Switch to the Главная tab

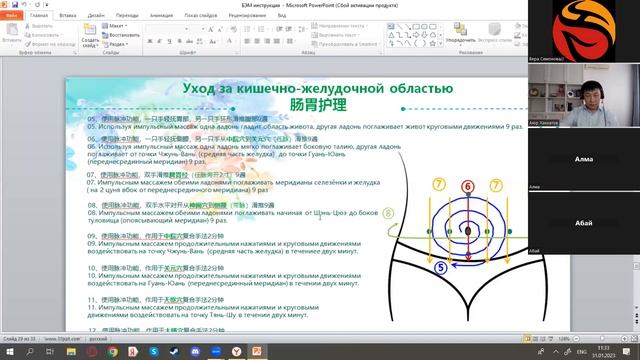(39, 15)
